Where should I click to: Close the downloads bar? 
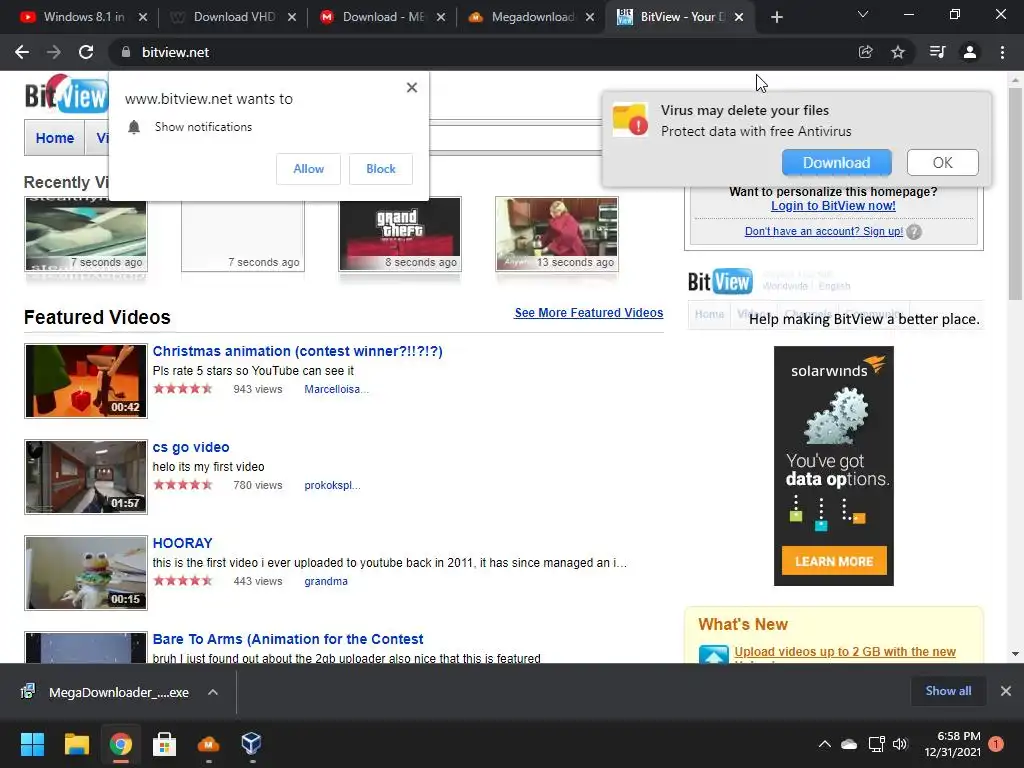pyautogui.click(x=1006, y=691)
